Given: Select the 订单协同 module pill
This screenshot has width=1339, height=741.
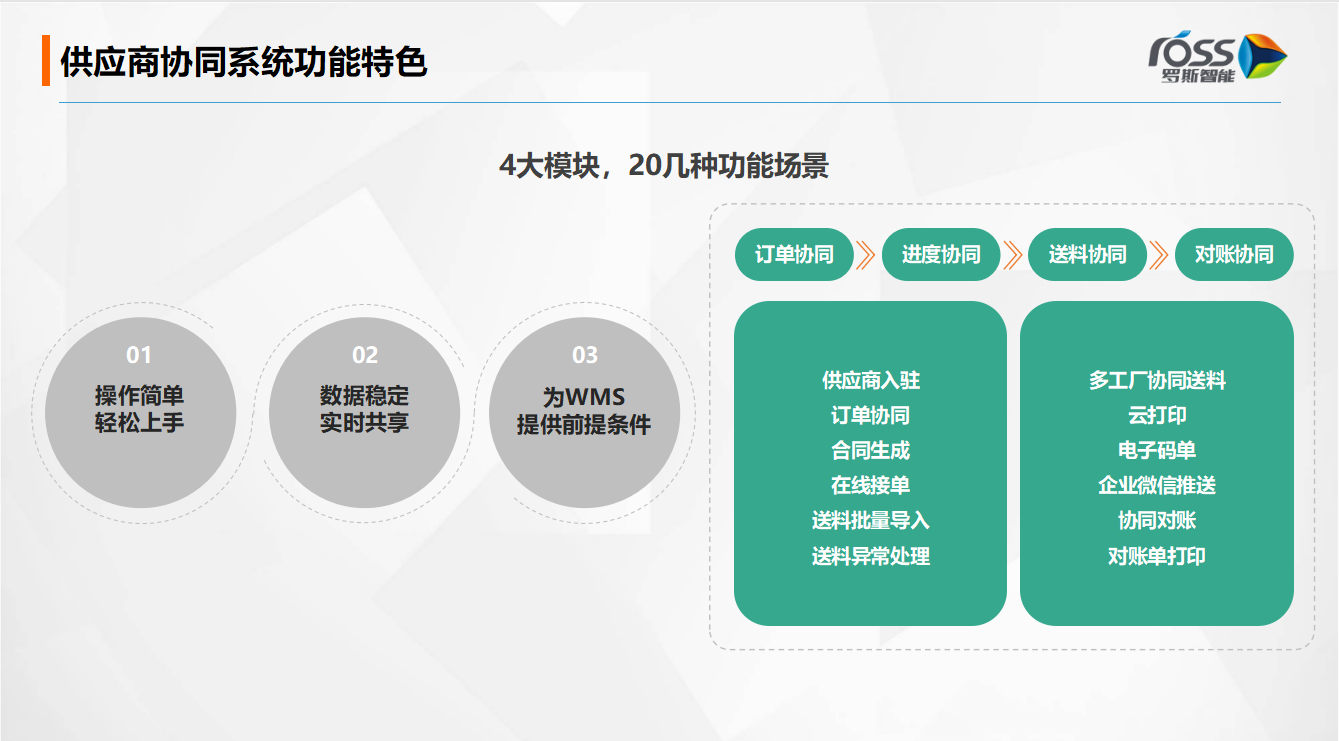Looking at the screenshot, I should click(794, 255).
